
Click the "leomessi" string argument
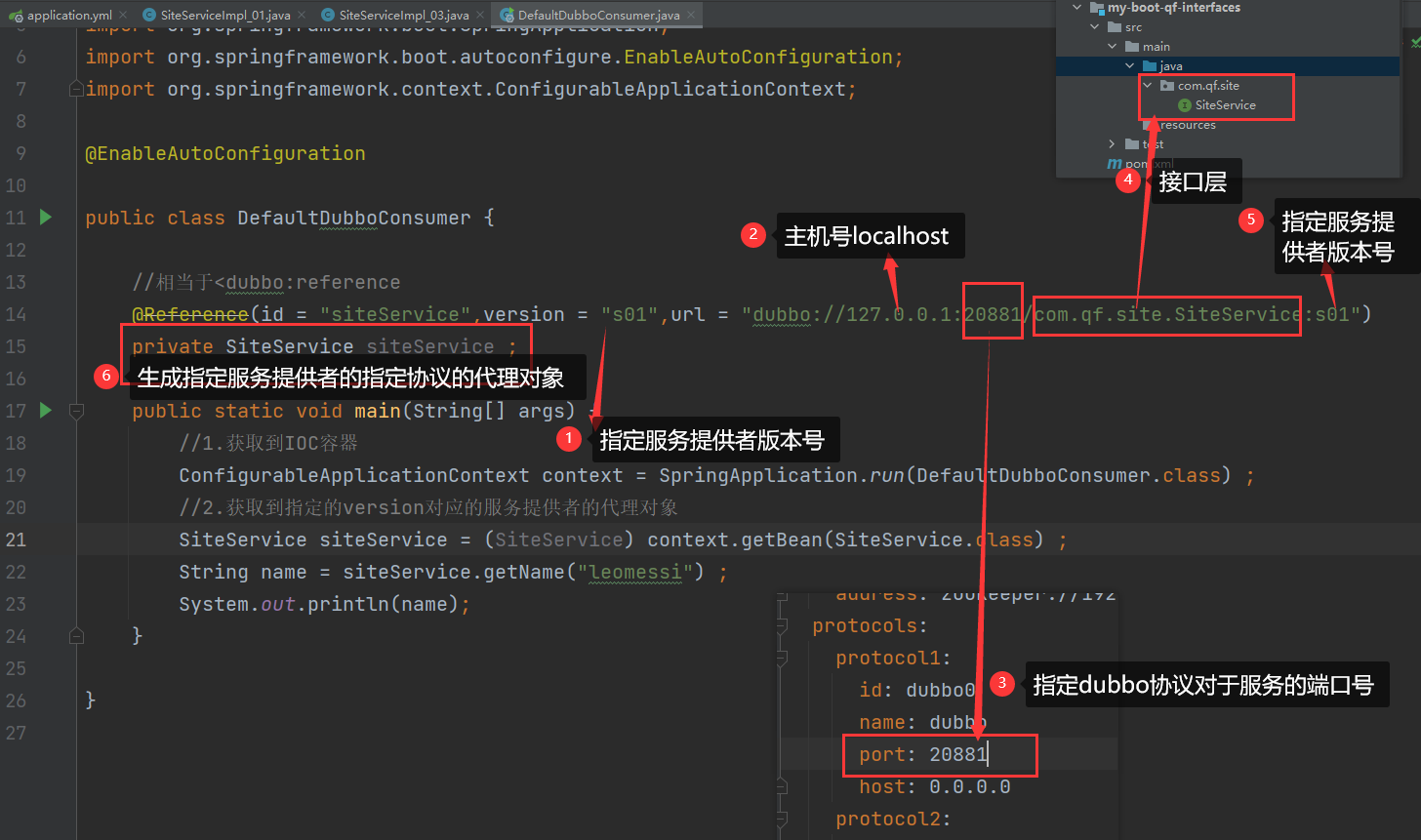(x=635, y=572)
